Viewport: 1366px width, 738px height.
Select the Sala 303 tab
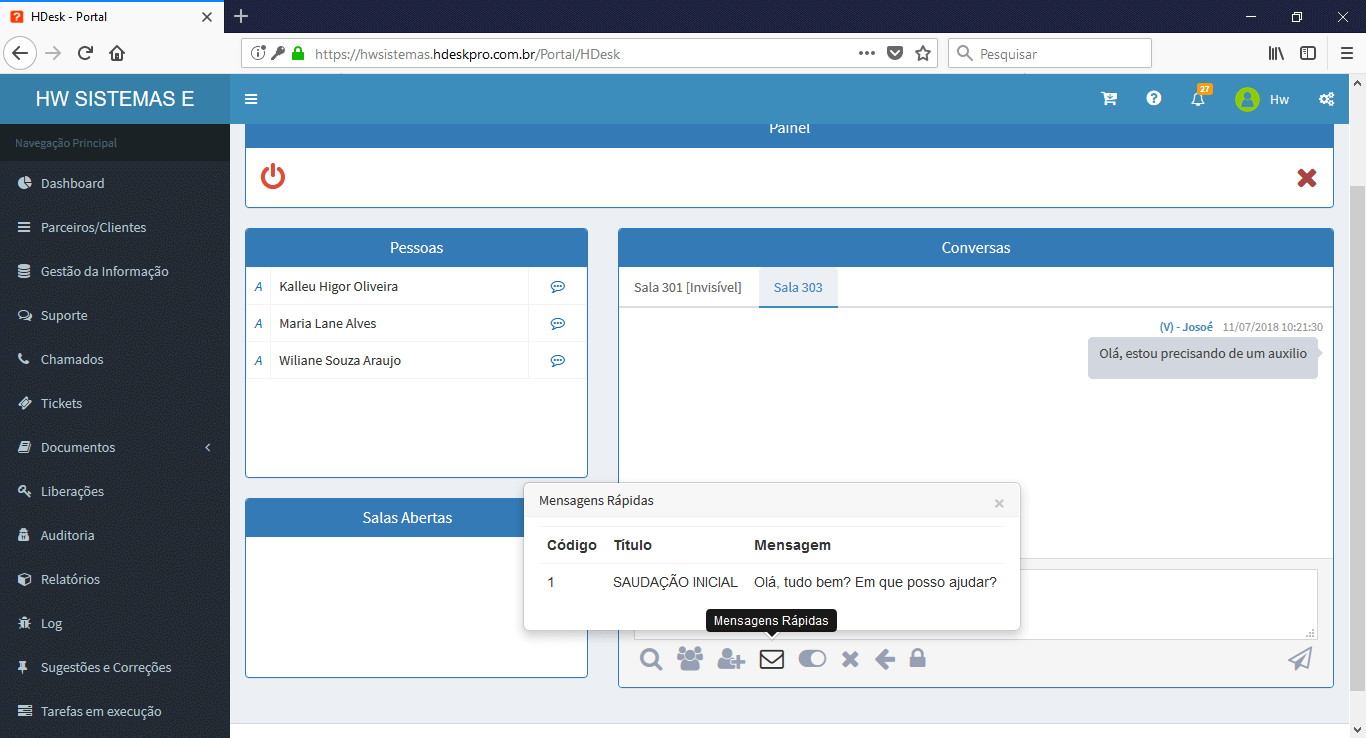pyautogui.click(x=798, y=287)
